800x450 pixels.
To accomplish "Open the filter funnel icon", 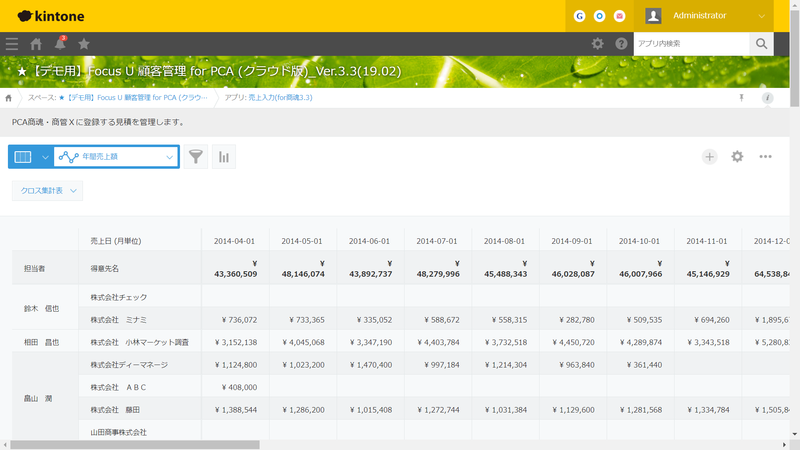I will (x=195, y=157).
